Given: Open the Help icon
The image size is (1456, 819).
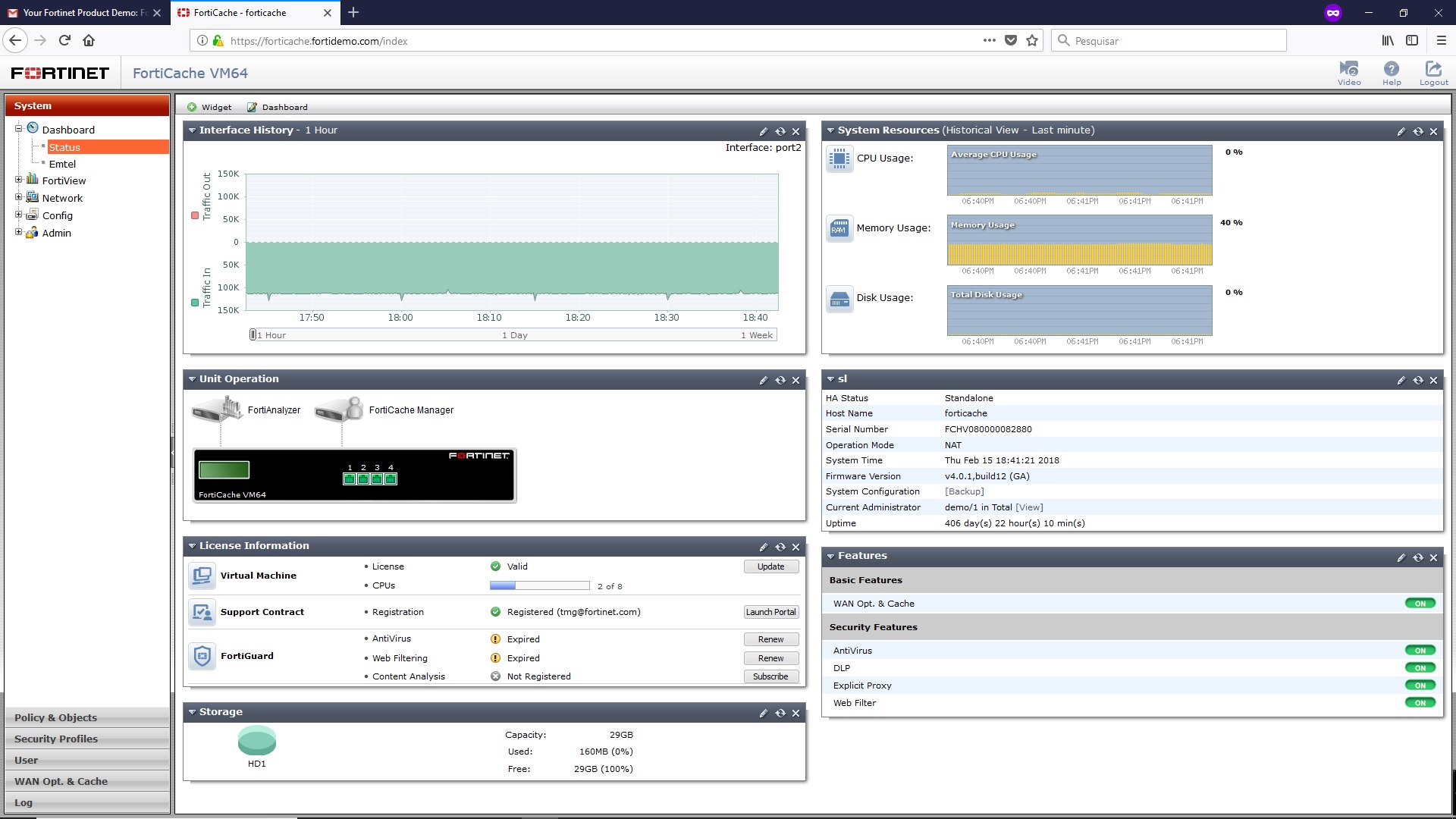Looking at the screenshot, I should click(1391, 70).
